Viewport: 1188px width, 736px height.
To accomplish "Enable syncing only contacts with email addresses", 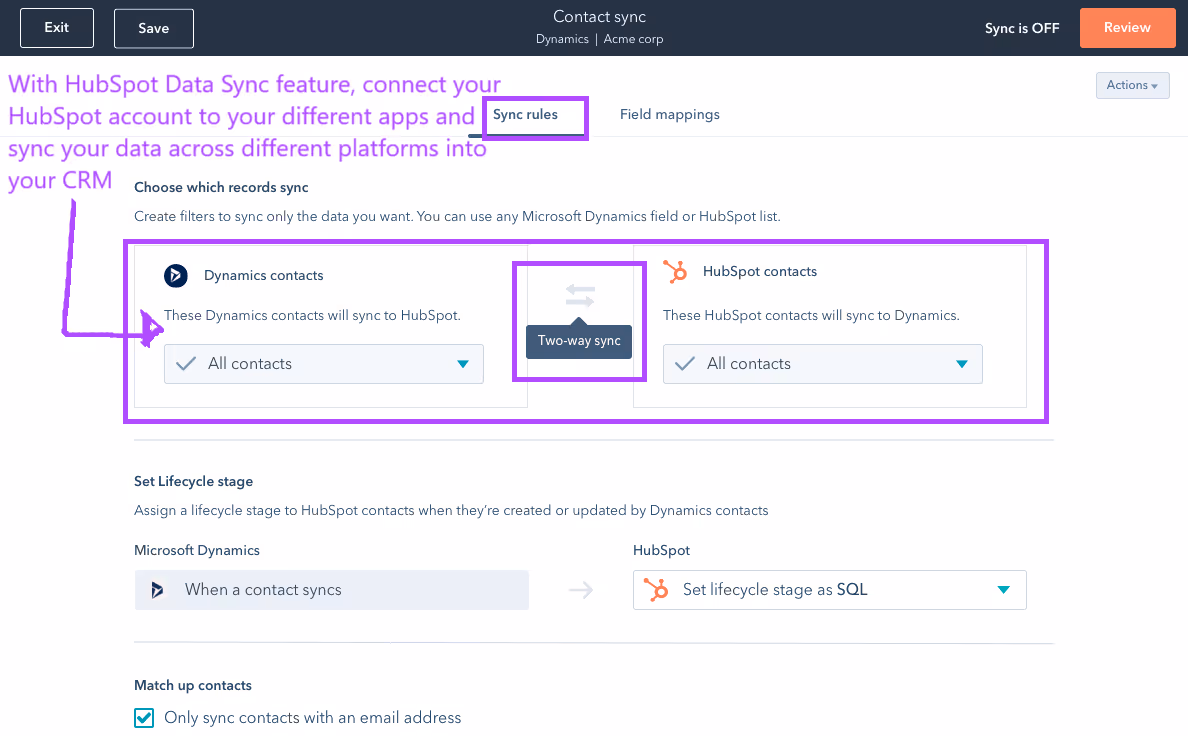I will click(143, 717).
